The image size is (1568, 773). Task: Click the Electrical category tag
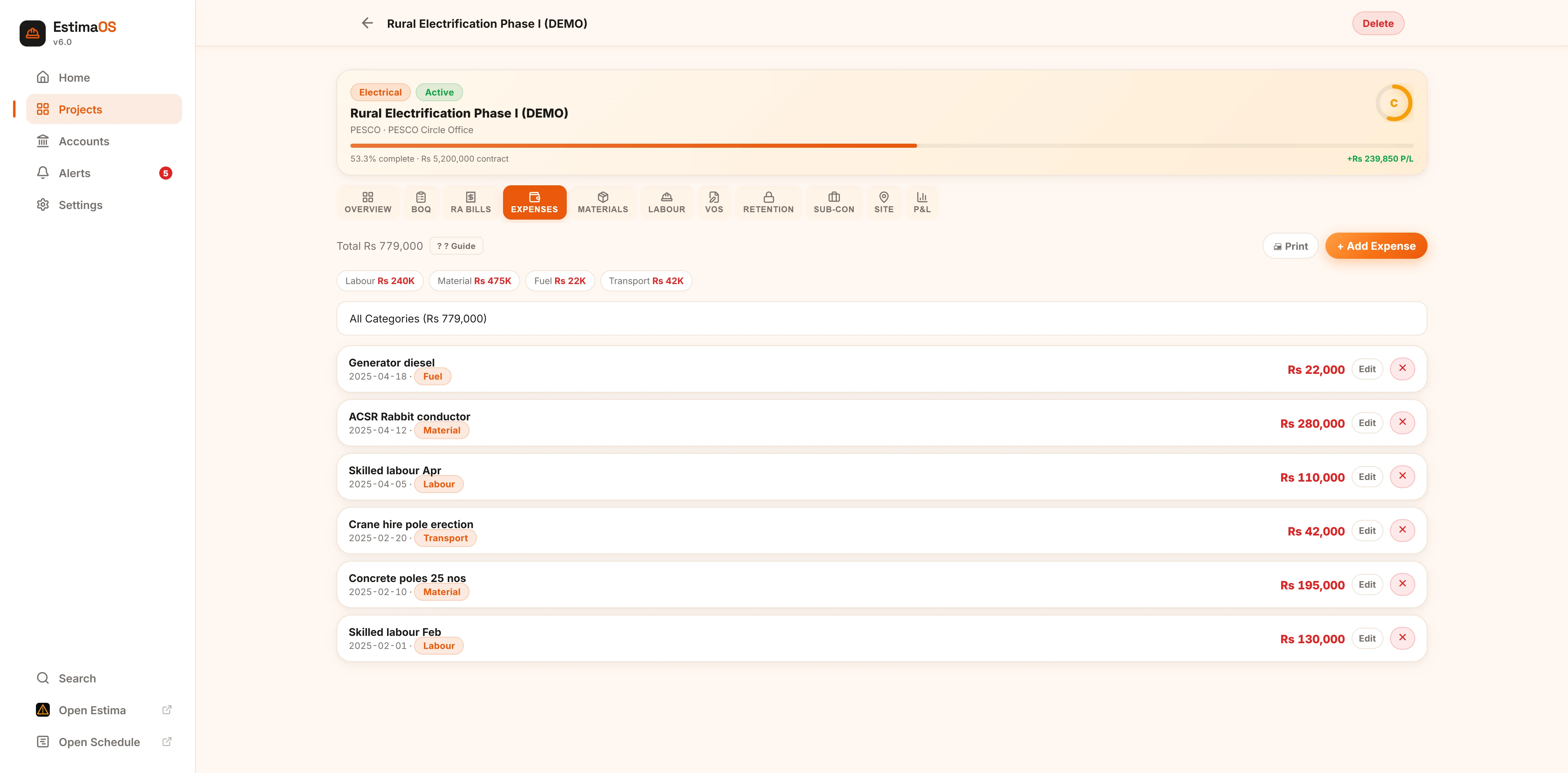click(381, 93)
